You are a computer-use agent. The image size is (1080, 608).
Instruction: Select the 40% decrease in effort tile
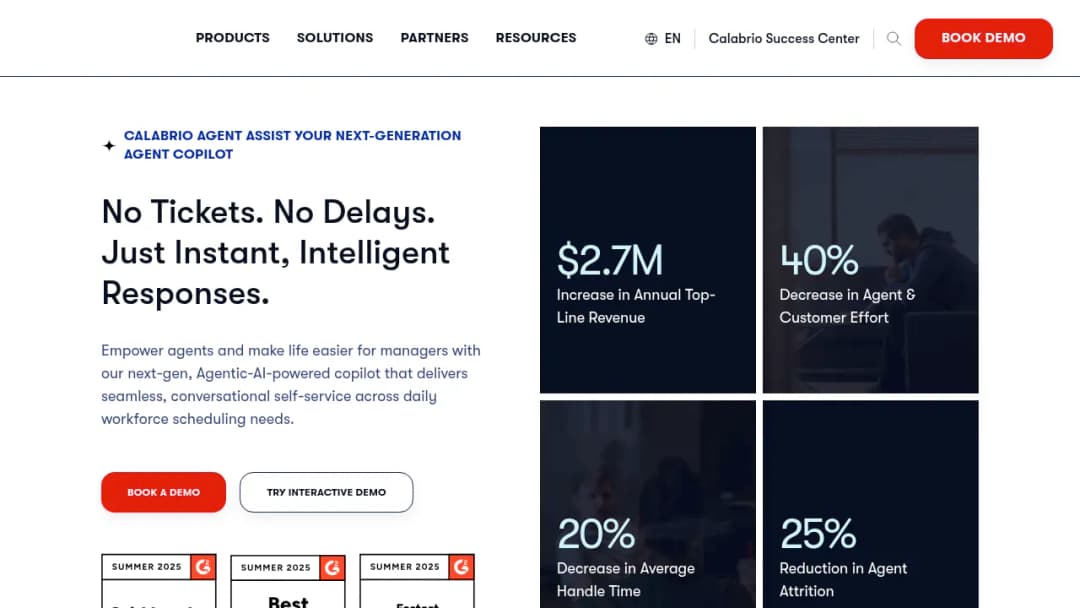[871, 260]
